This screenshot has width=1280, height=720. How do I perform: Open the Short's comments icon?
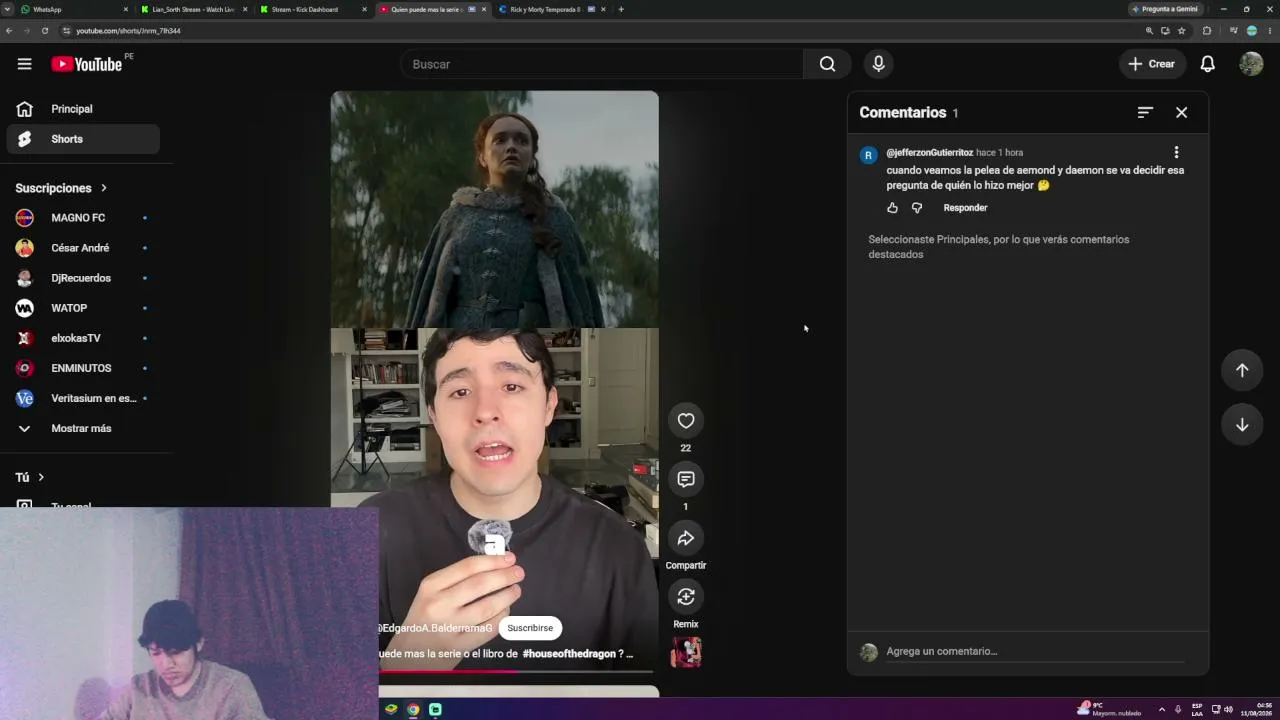[x=685, y=479]
